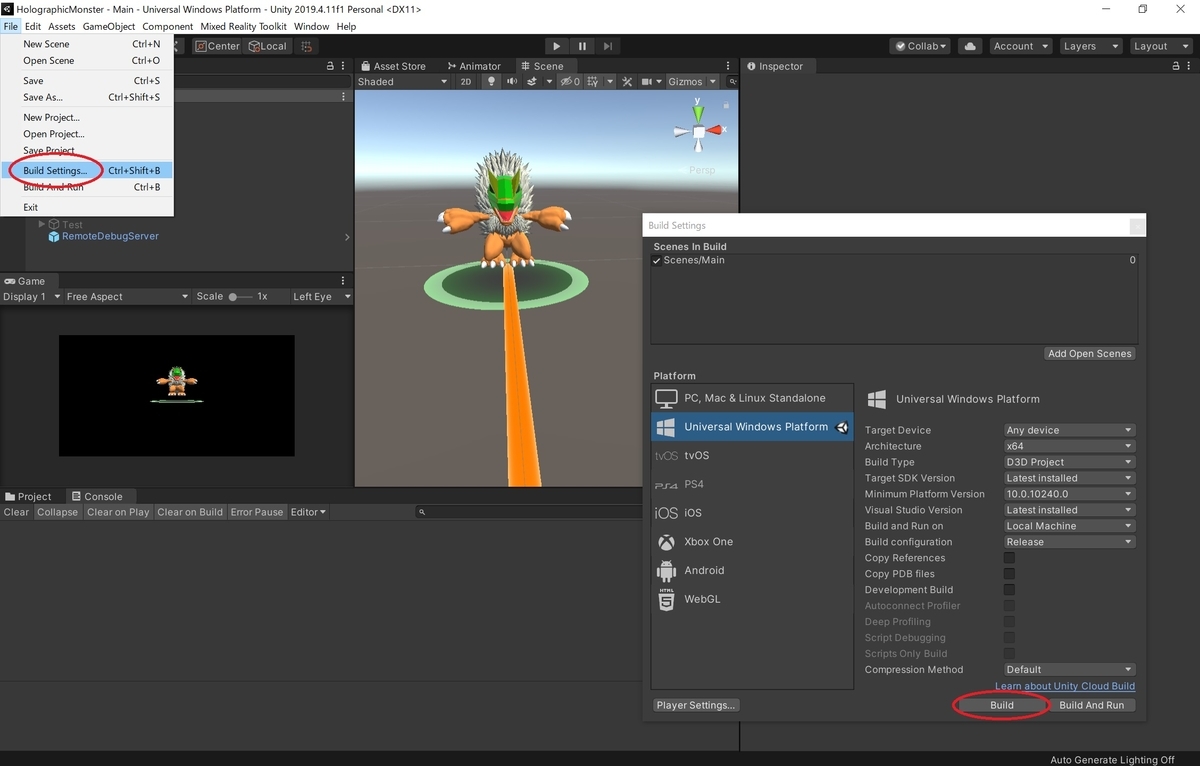Open the Gizmos dropdown
Viewport: 1200px width, 766px height.
pyautogui.click(x=692, y=82)
